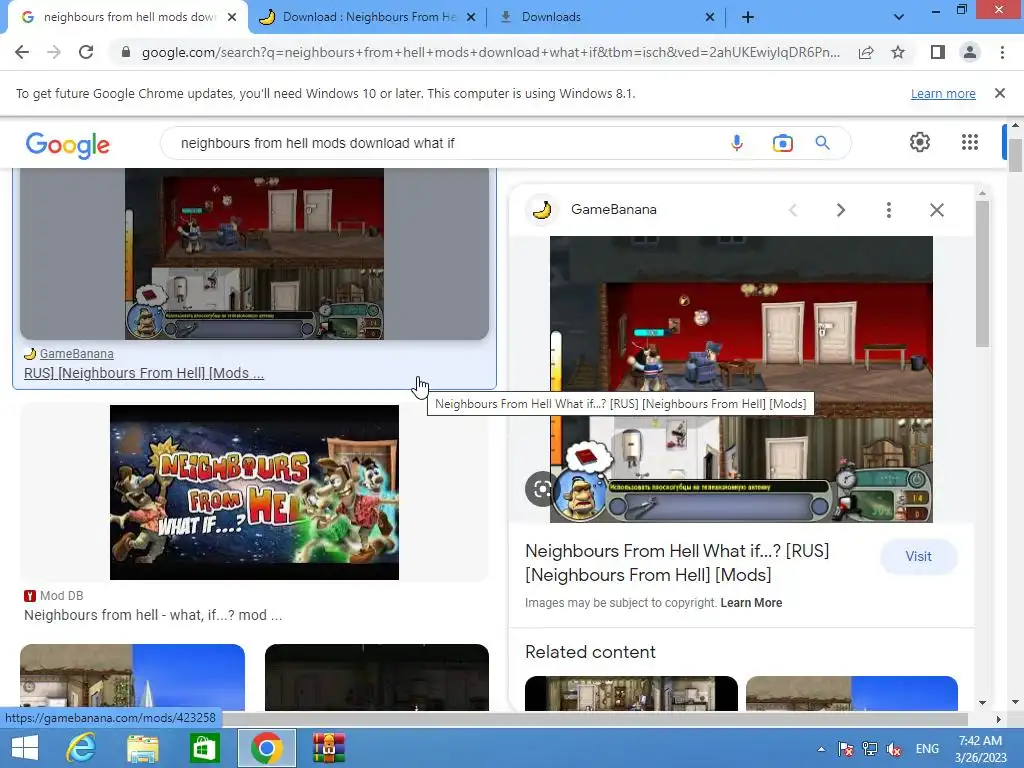Go back with the browser back arrow

click(x=22, y=52)
